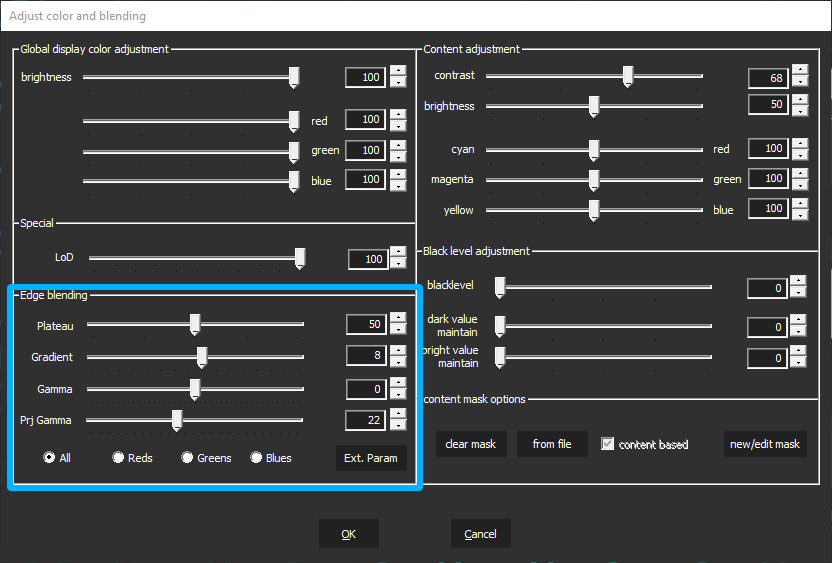Decrease Gradient value with down arrow
832x563 pixels.
pos(398,362)
